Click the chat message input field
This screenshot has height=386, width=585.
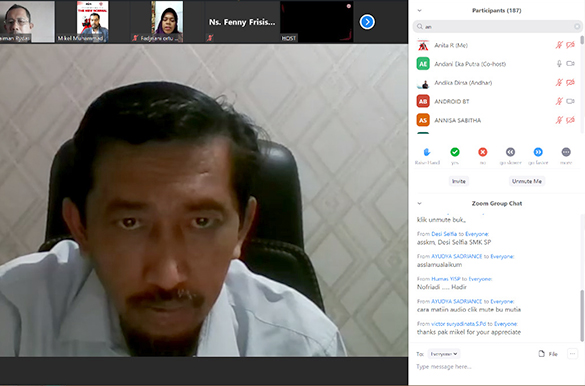[496, 367]
